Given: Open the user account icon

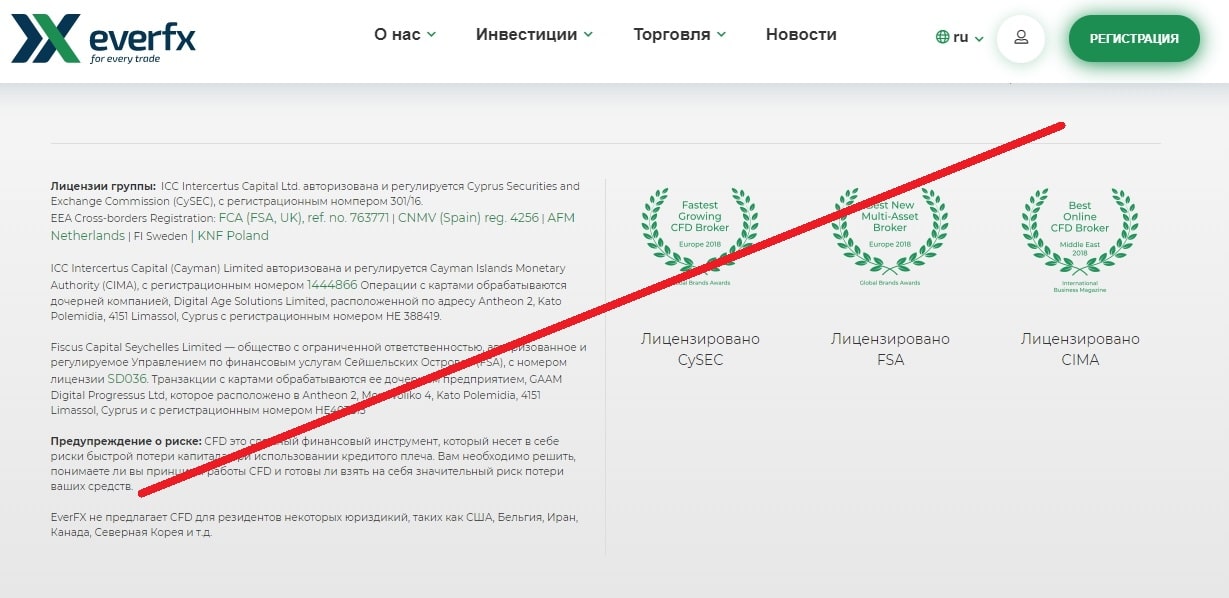Looking at the screenshot, I should [x=1021, y=38].
